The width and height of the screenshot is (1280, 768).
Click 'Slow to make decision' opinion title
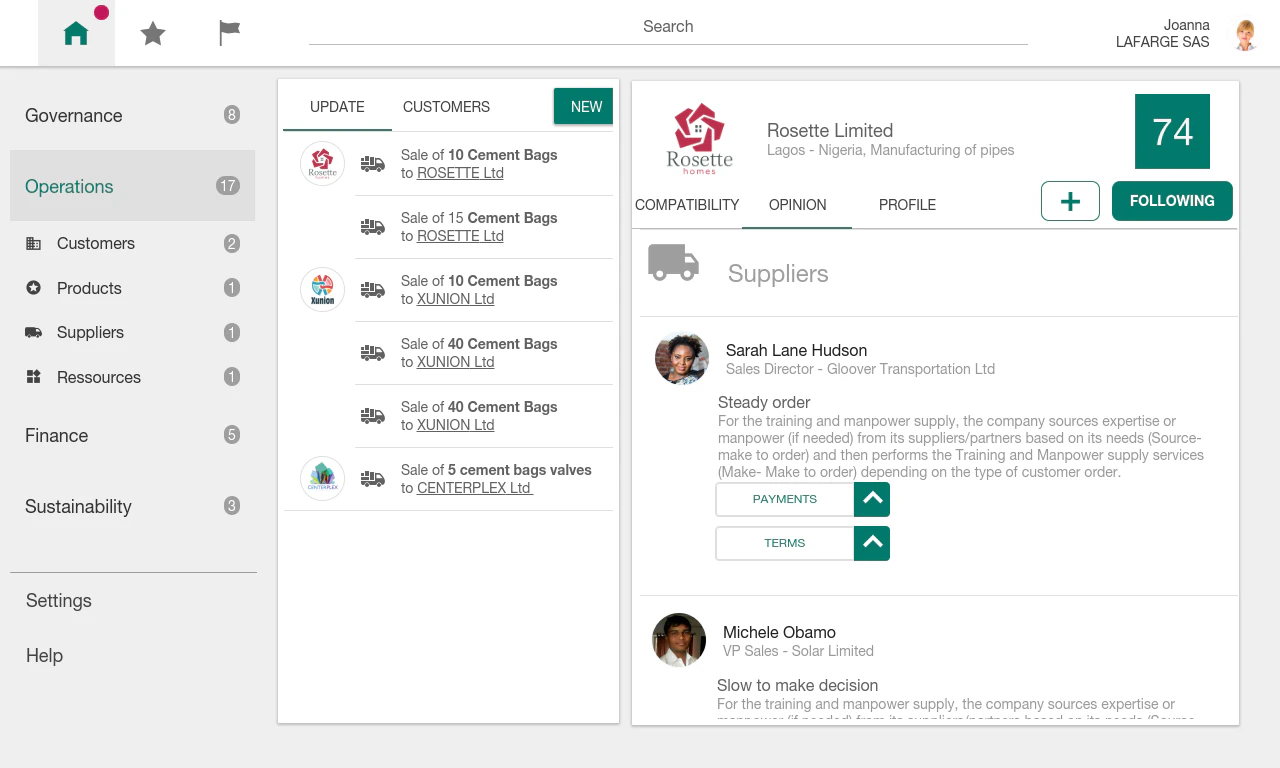coord(797,685)
